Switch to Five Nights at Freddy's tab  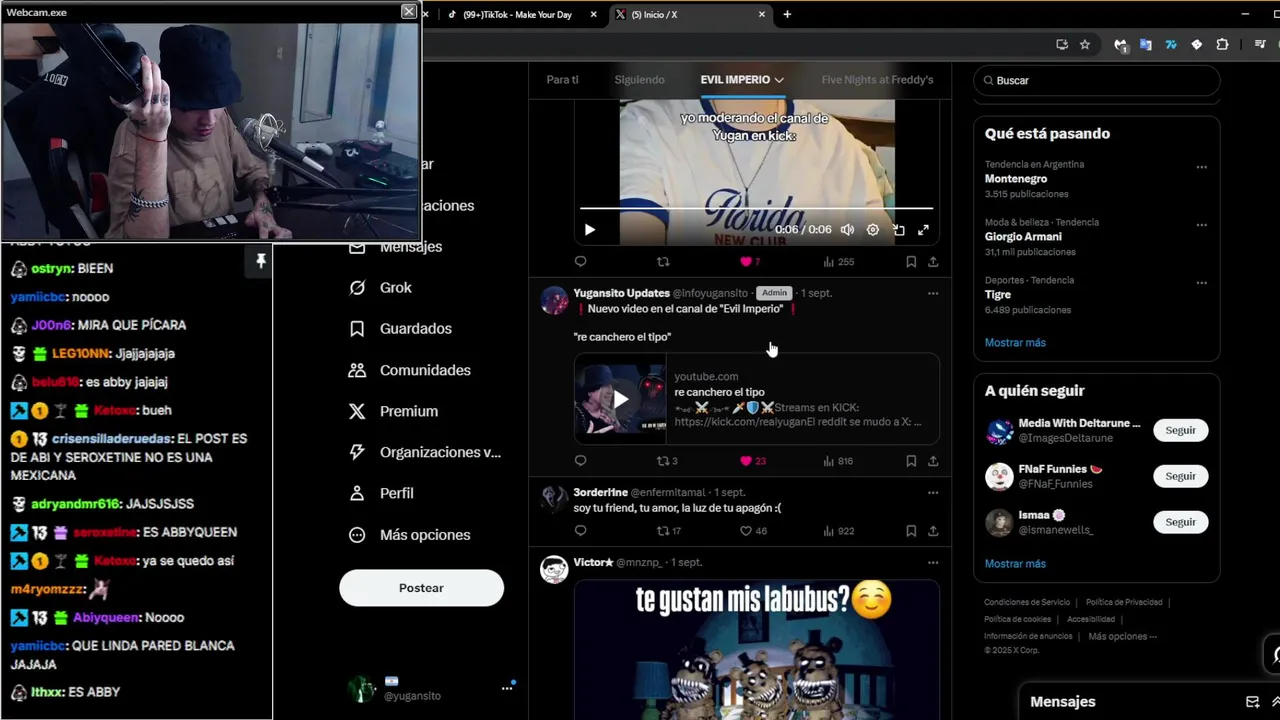tap(877, 80)
